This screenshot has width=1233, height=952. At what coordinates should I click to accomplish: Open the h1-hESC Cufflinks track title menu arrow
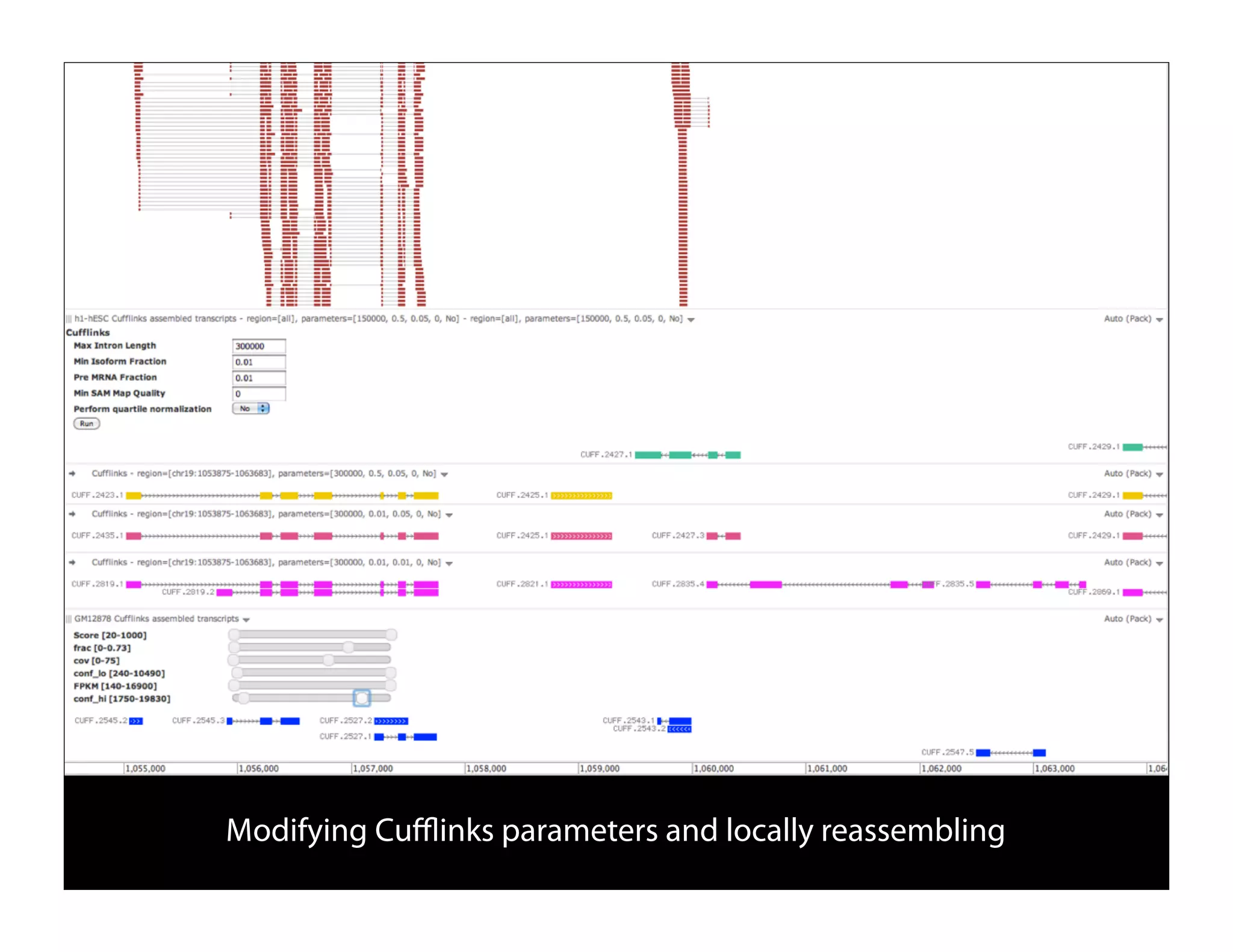coord(691,320)
